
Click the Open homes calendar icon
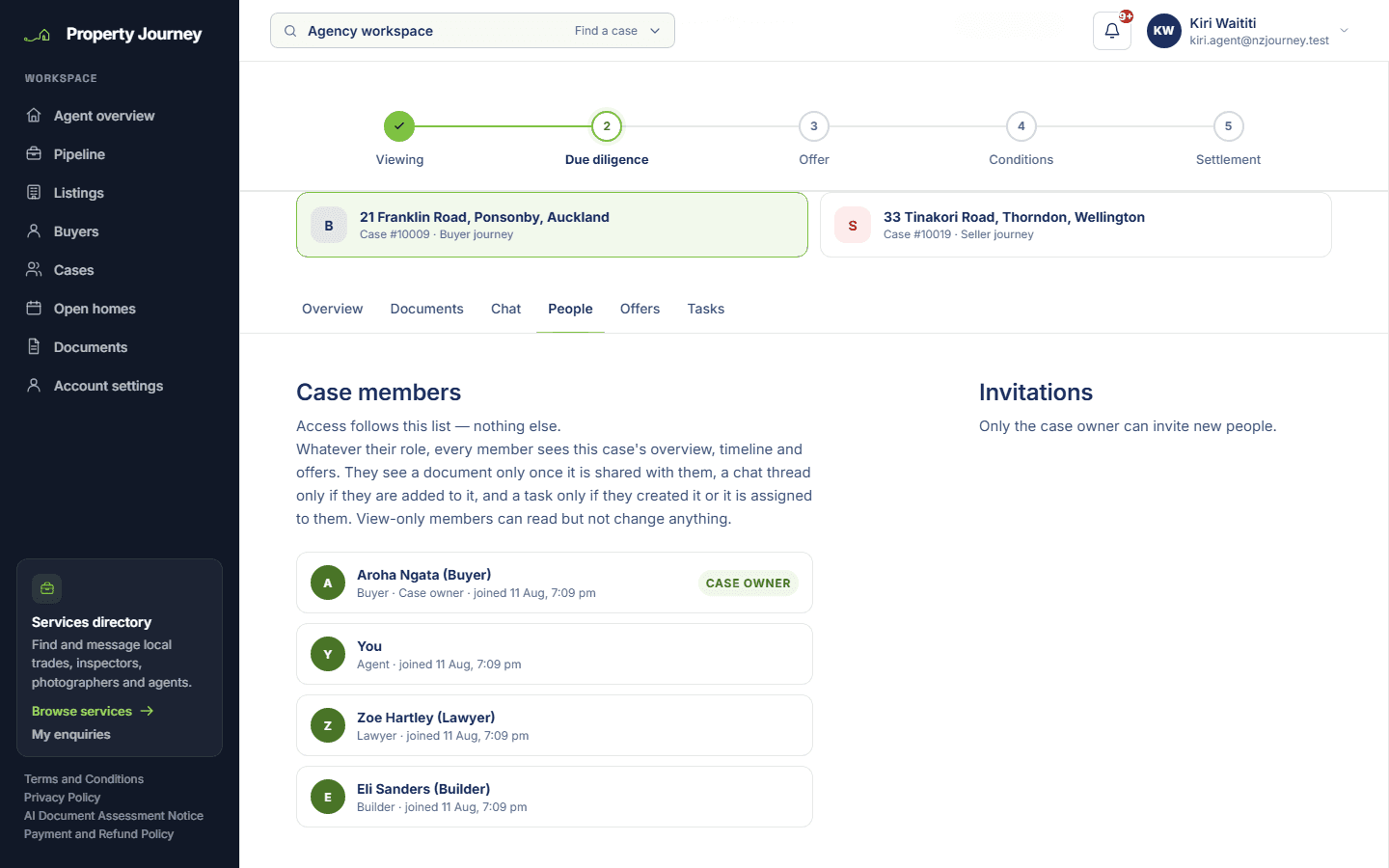click(x=34, y=309)
